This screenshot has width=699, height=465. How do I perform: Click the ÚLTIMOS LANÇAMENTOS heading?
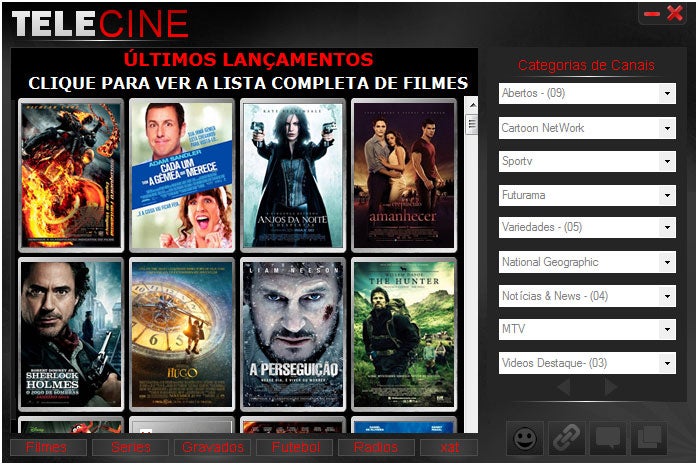tap(248, 59)
